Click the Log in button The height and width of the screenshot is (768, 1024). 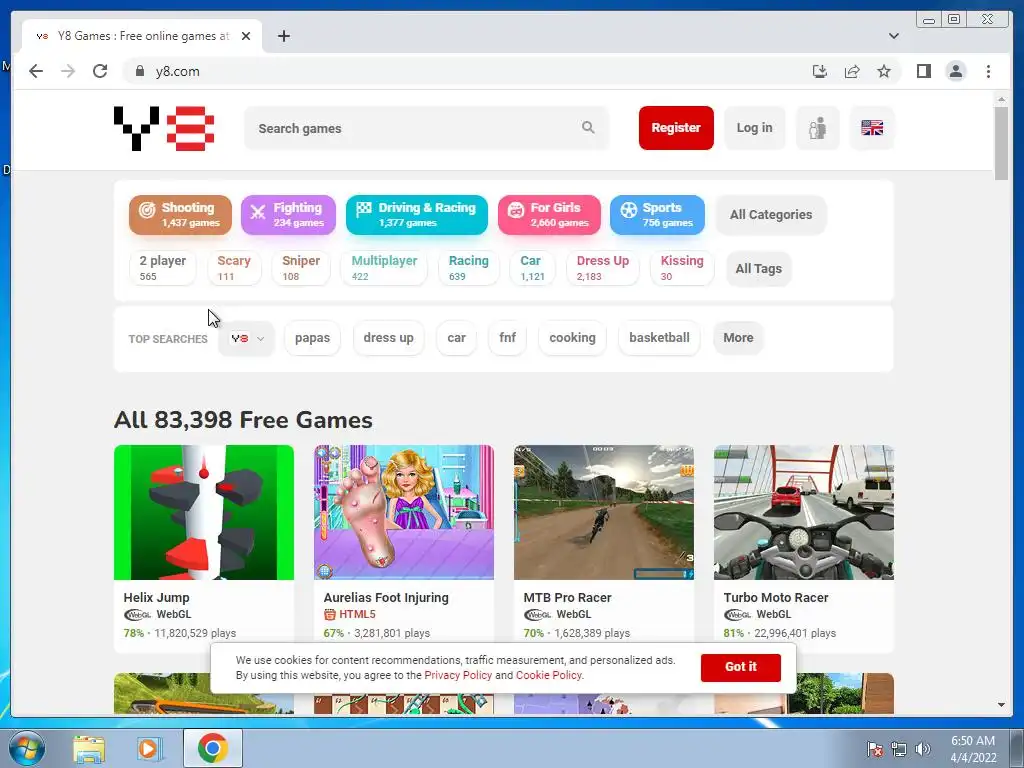(x=754, y=128)
